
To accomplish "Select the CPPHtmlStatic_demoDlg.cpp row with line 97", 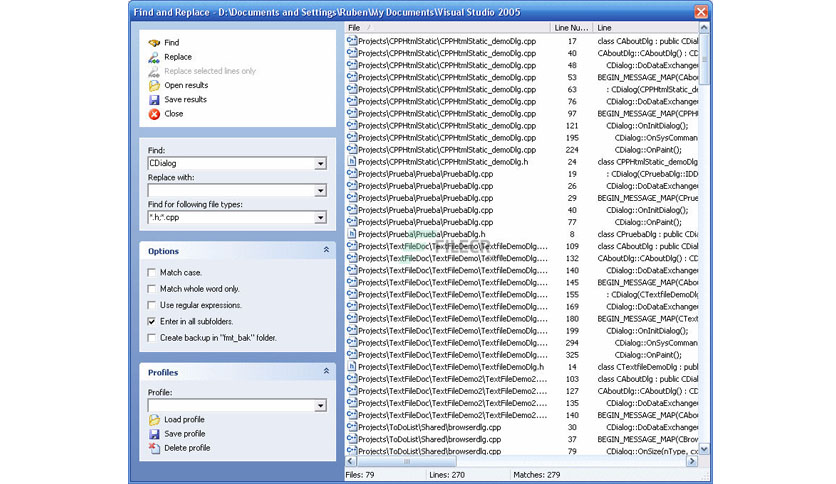I will [x=521, y=114].
